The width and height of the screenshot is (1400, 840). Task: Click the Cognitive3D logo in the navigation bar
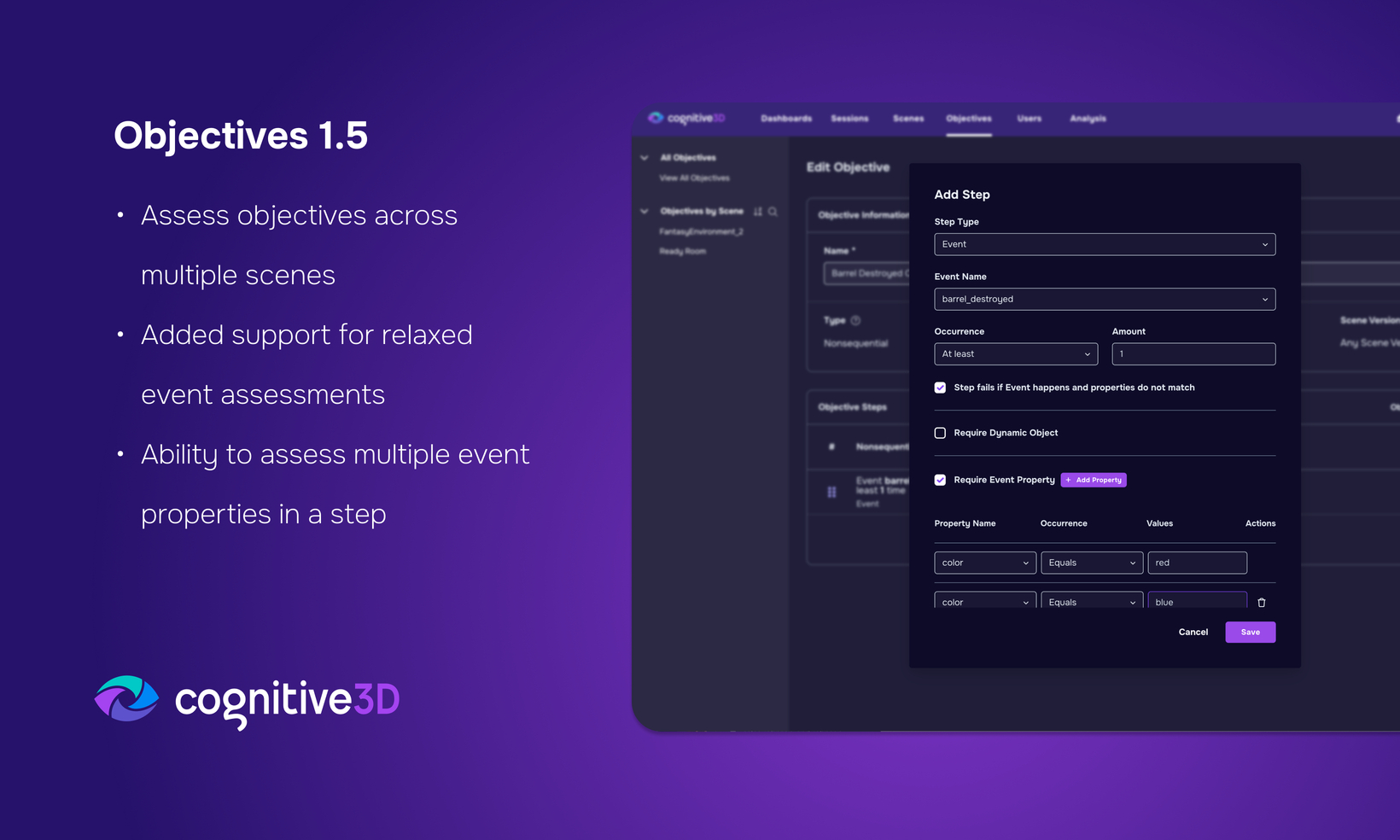pos(686,118)
